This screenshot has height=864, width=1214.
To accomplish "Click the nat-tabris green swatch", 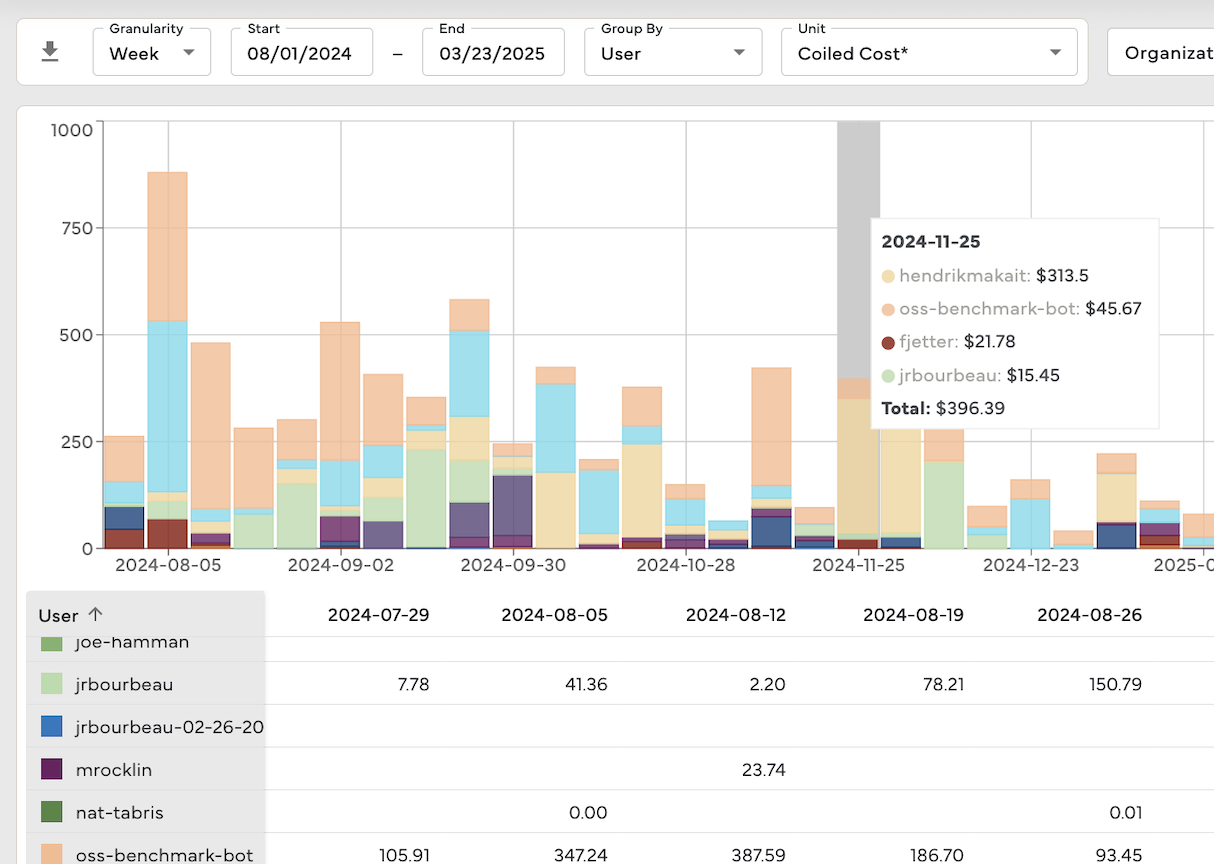I will pyautogui.click(x=52, y=813).
